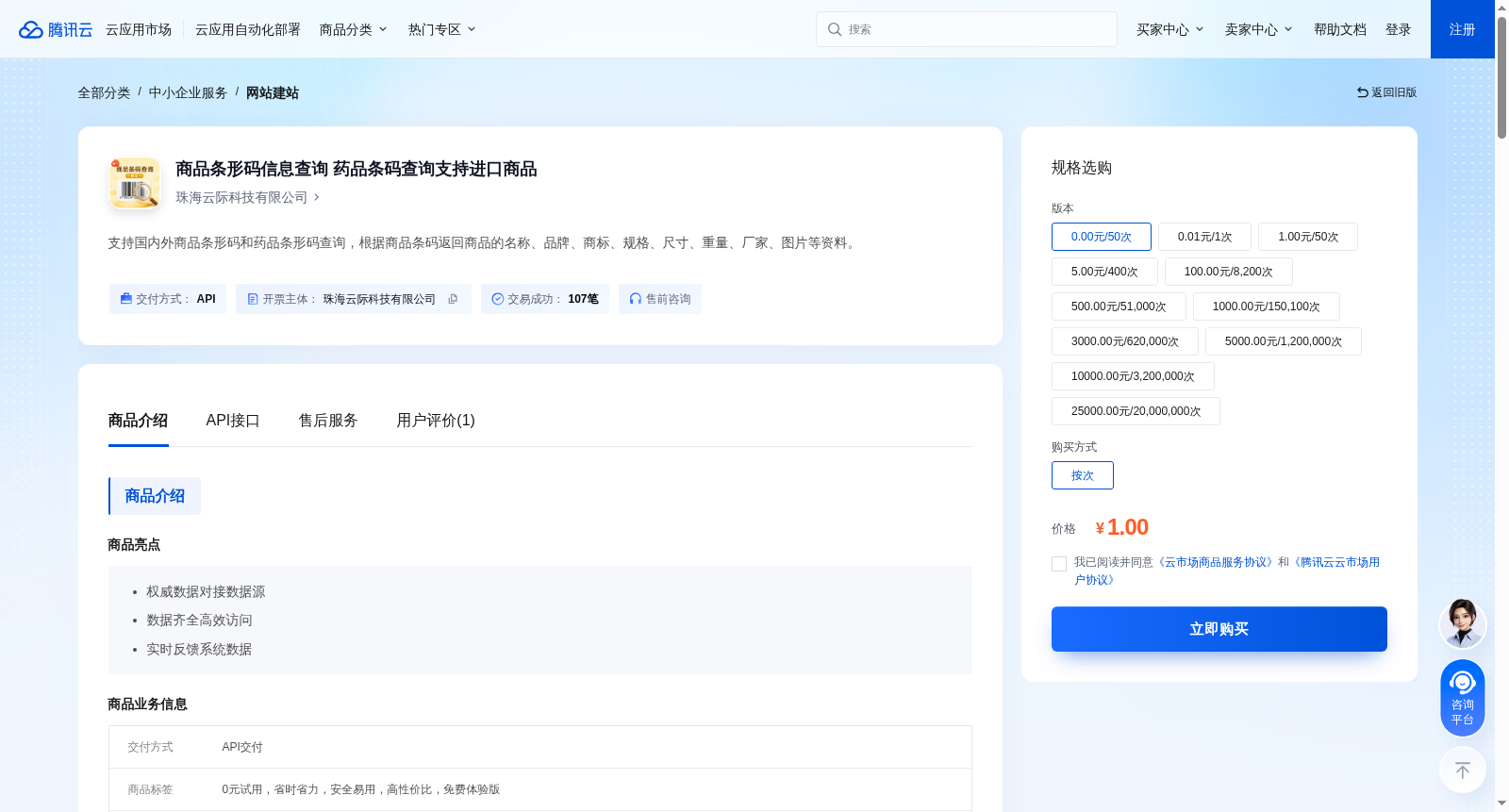1509x812 pixels.
Task: Switch to the 用户评价(1) tab
Action: tap(436, 421)
